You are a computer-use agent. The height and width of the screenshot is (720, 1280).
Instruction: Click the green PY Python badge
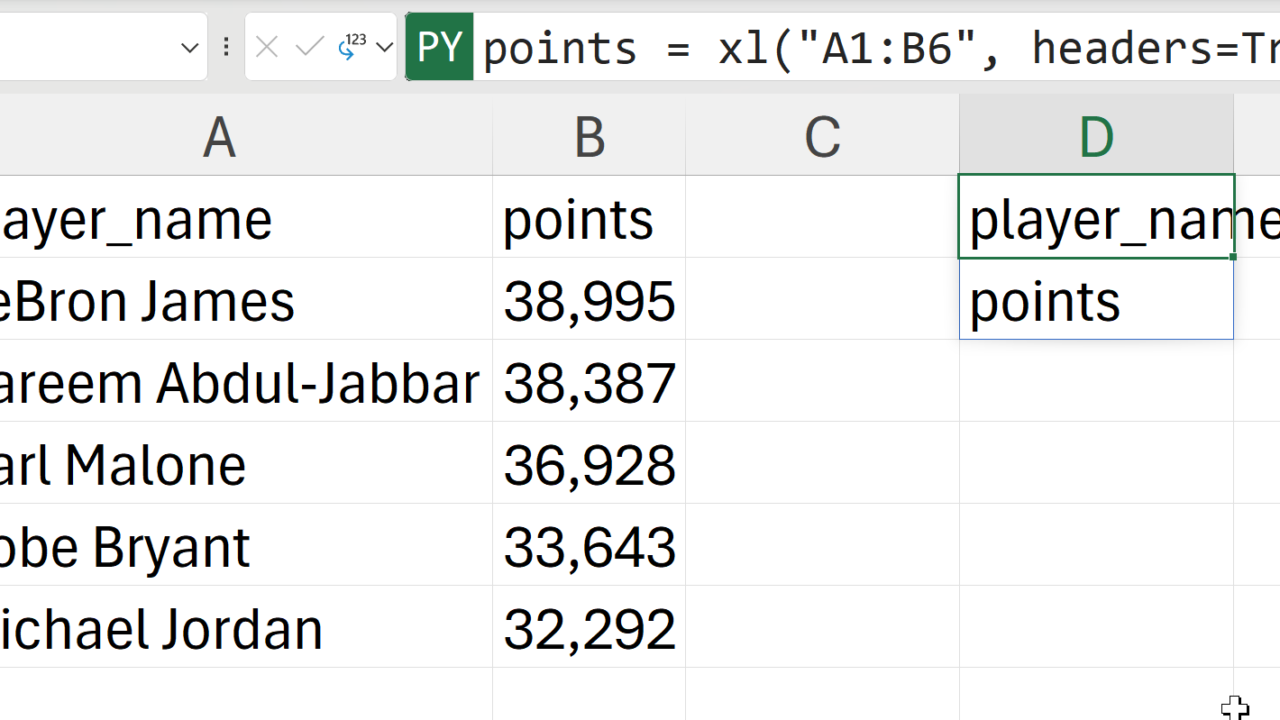tap(440, 47)
